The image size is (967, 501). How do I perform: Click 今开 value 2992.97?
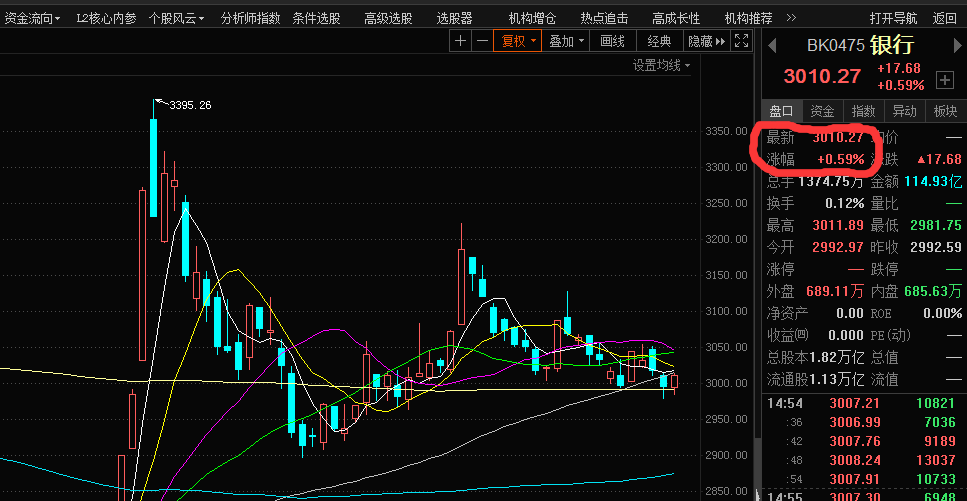coord(838,247)
